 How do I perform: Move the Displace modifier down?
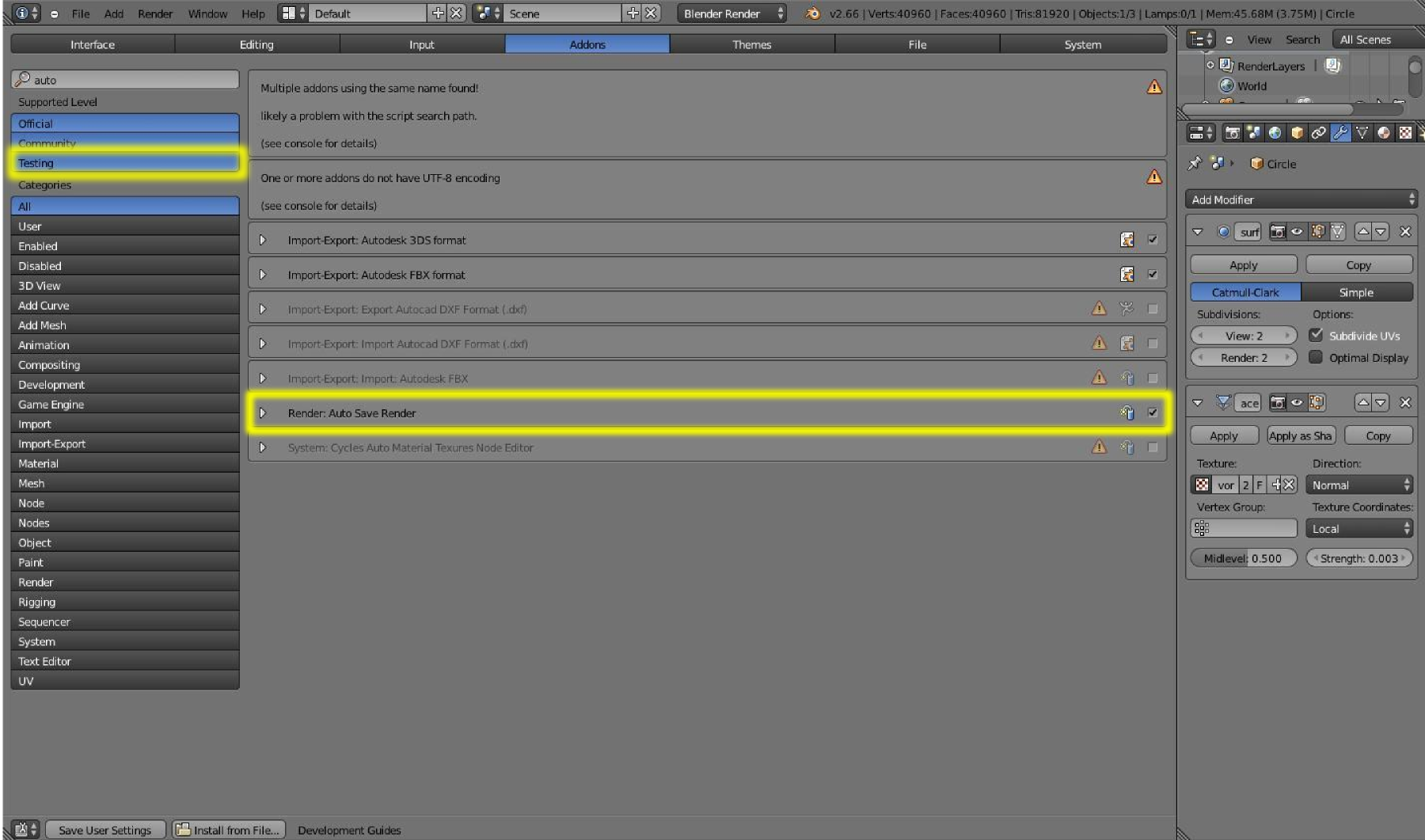(1381, 403)
